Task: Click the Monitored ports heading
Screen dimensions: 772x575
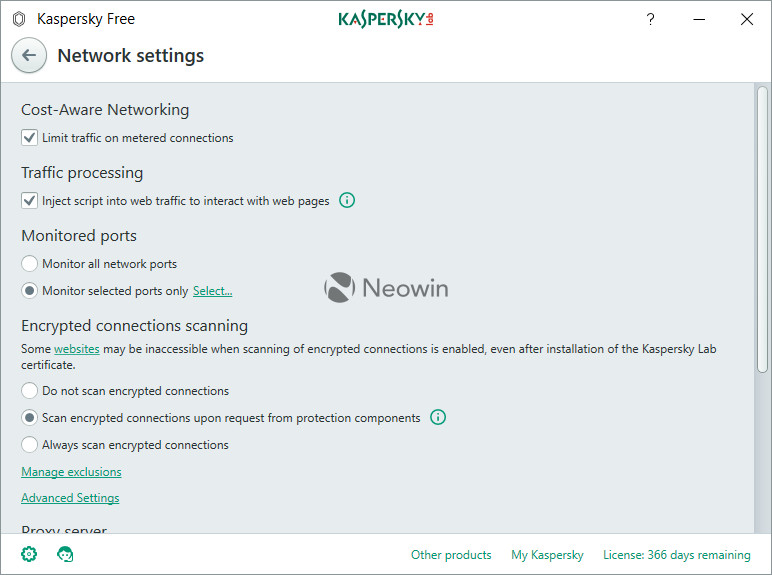Action: tap(79, 236)
